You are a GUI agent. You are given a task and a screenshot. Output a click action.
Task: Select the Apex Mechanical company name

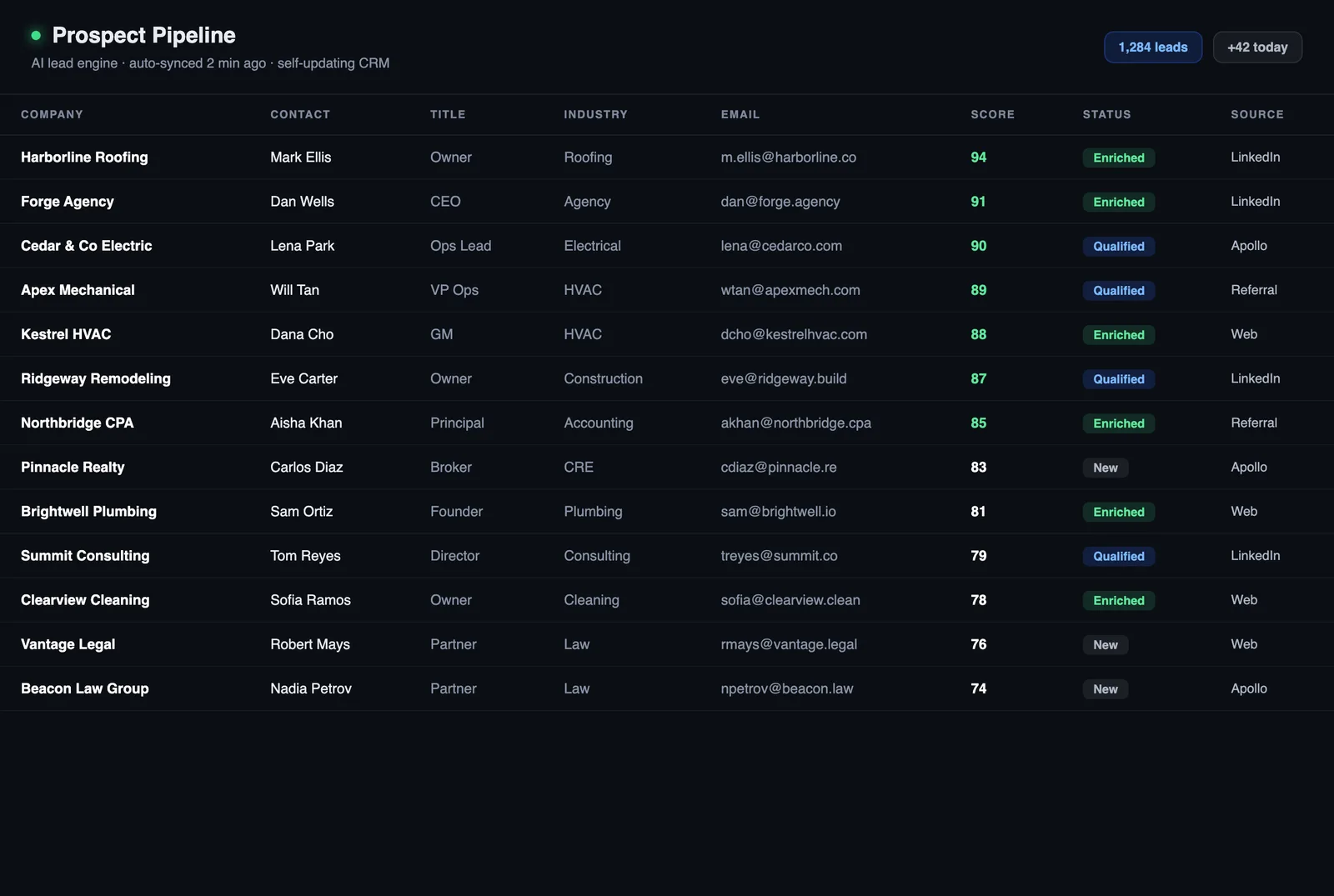pos(78,290)
